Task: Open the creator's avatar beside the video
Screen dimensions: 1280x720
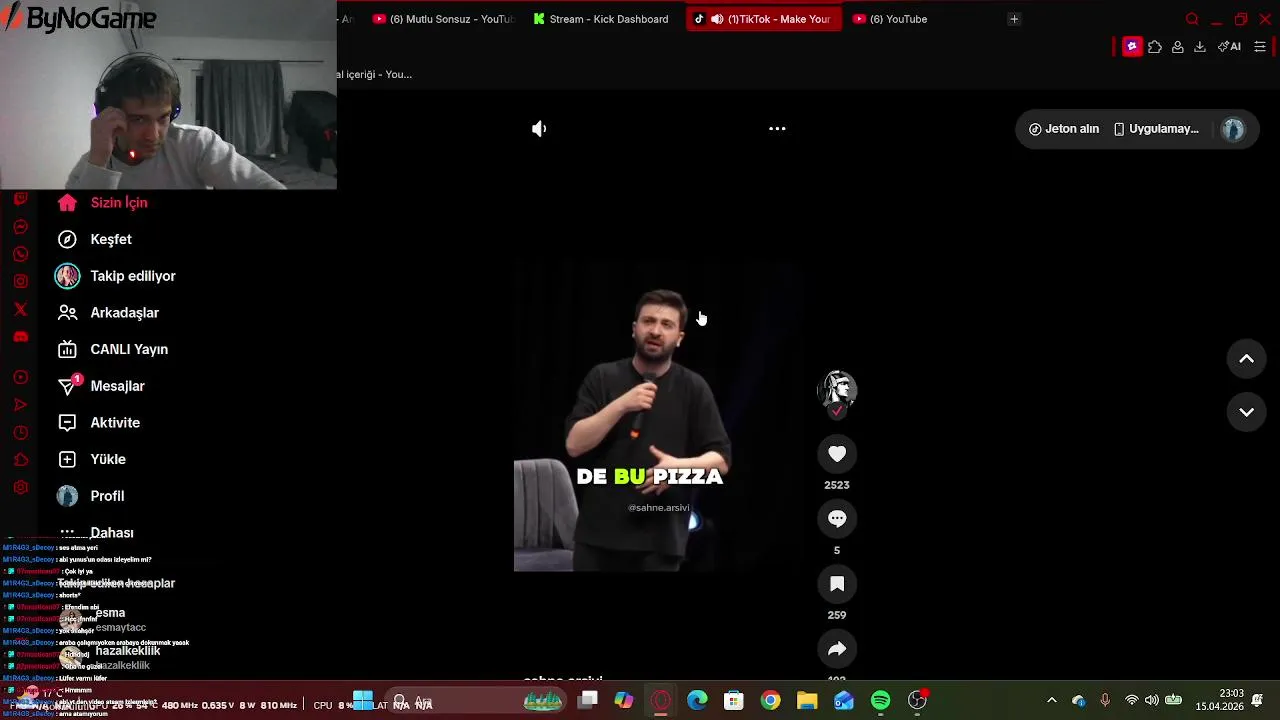Action: pyautogui.click(x=837, y=390)
